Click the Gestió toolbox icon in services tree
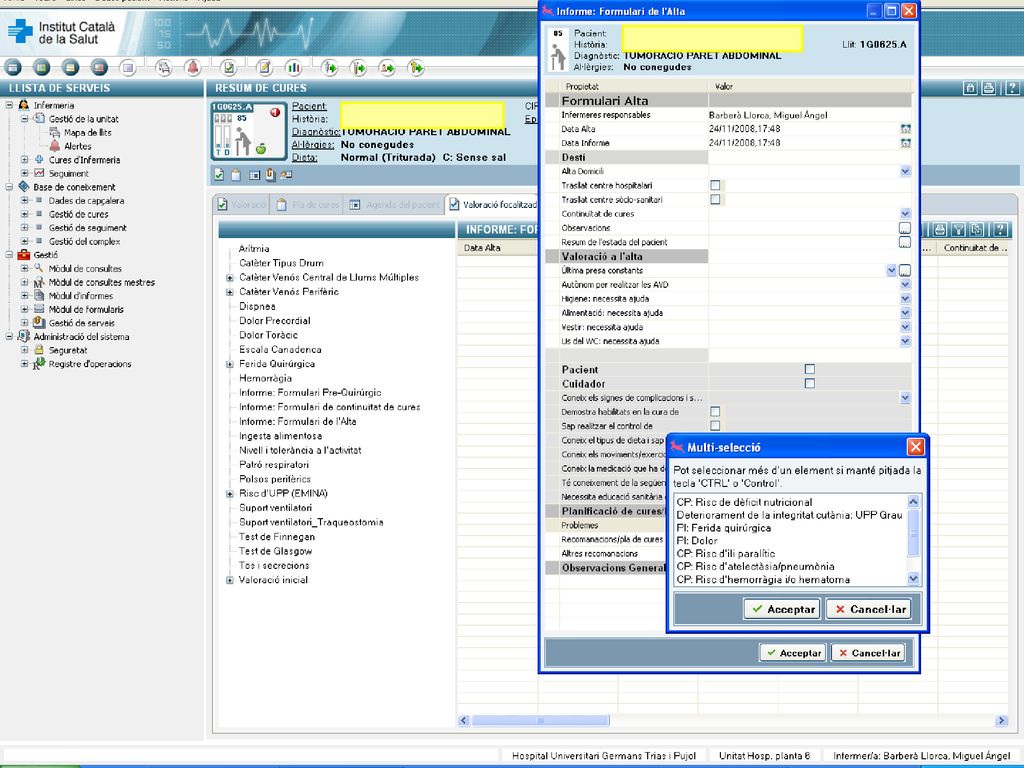This screenshot has height=768, width=1024. [x=24, y=255]
